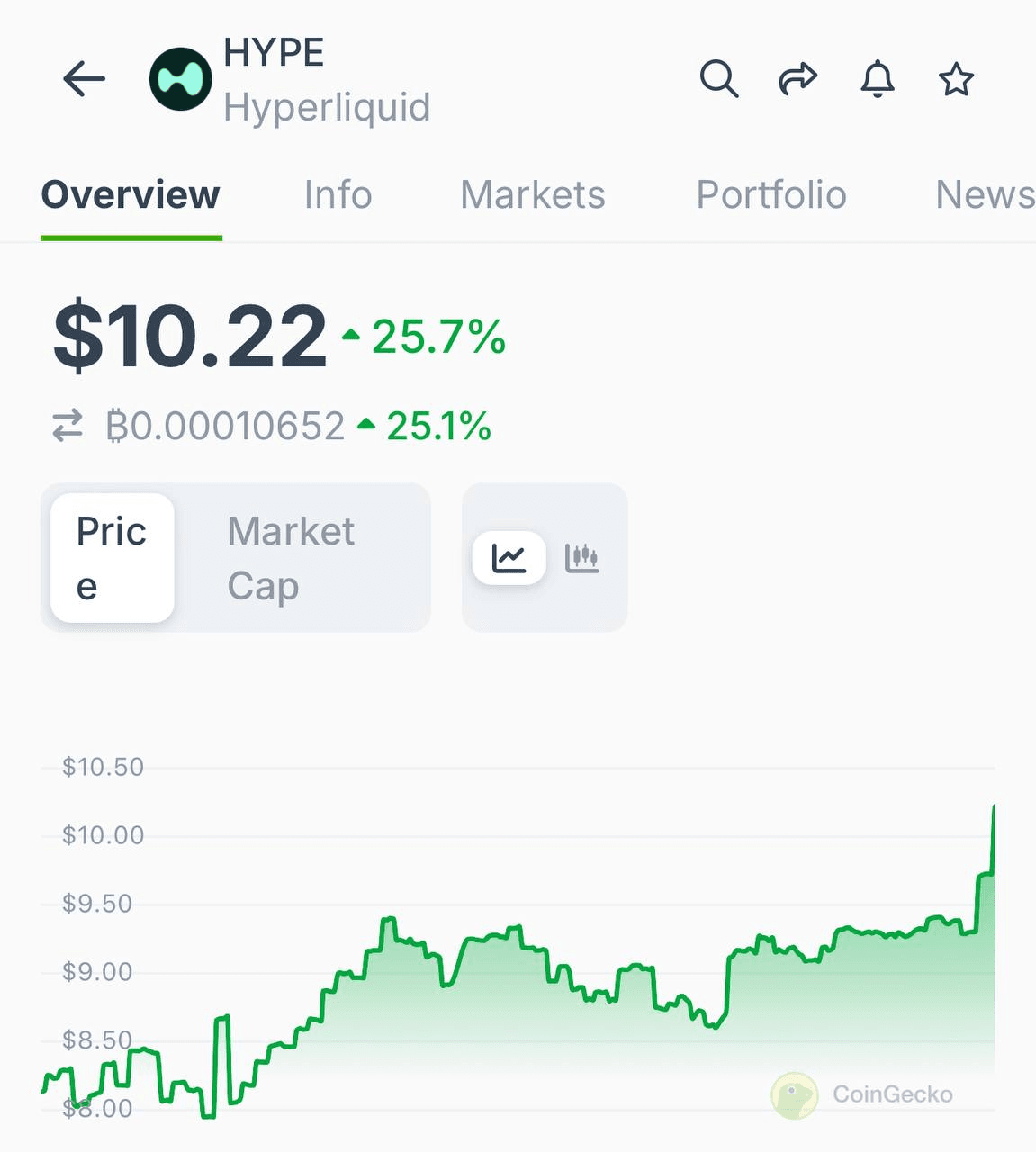This screenshot has width=1036, height=1152.
Task: Select the line chart view icon
Action: (x=509, y=558)
